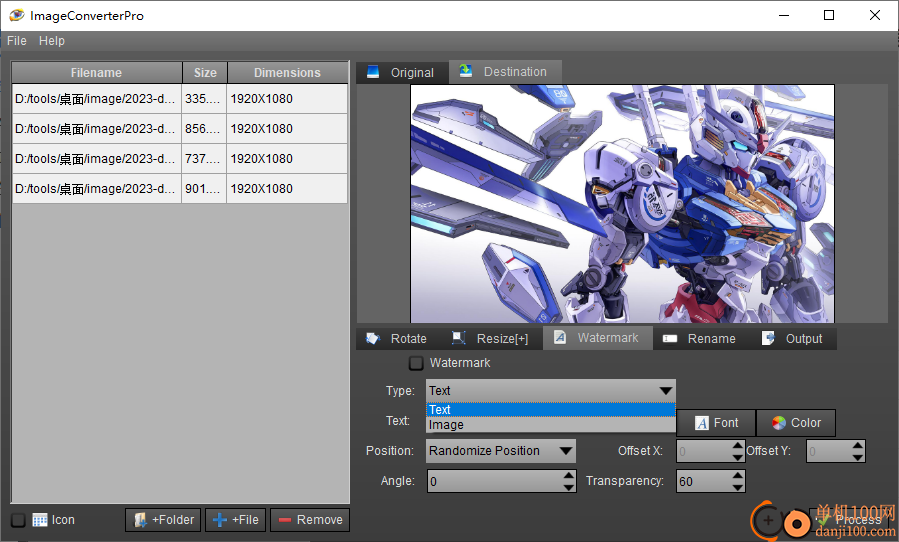
Task: Click the Resize tab icon
Action: [x=459, y=338]
